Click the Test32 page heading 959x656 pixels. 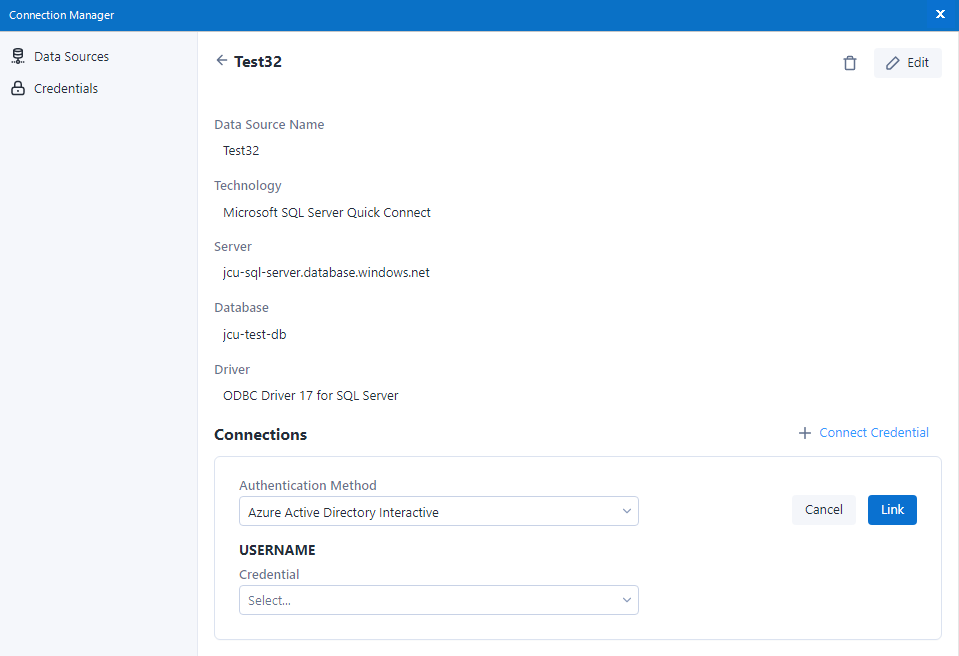258,62
